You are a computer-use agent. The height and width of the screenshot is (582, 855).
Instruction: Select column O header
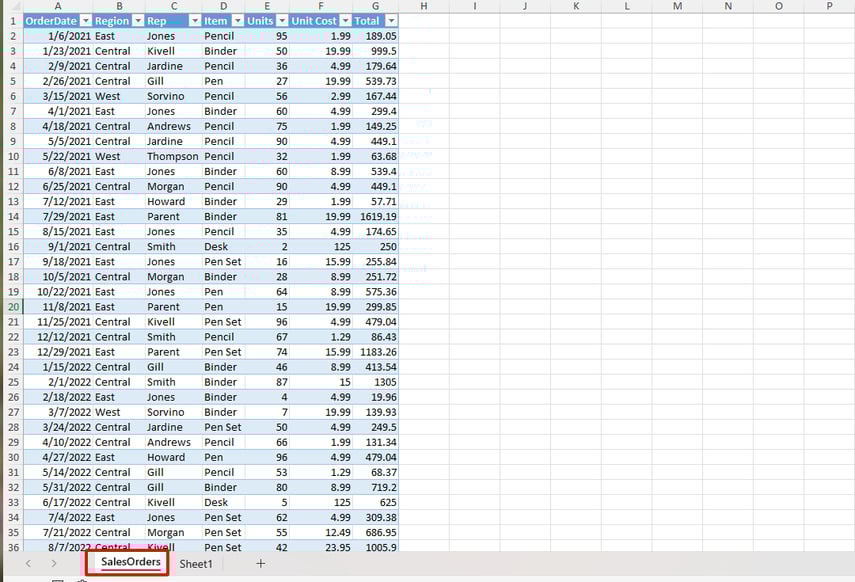pyautogui.click(x=779, y=6)
